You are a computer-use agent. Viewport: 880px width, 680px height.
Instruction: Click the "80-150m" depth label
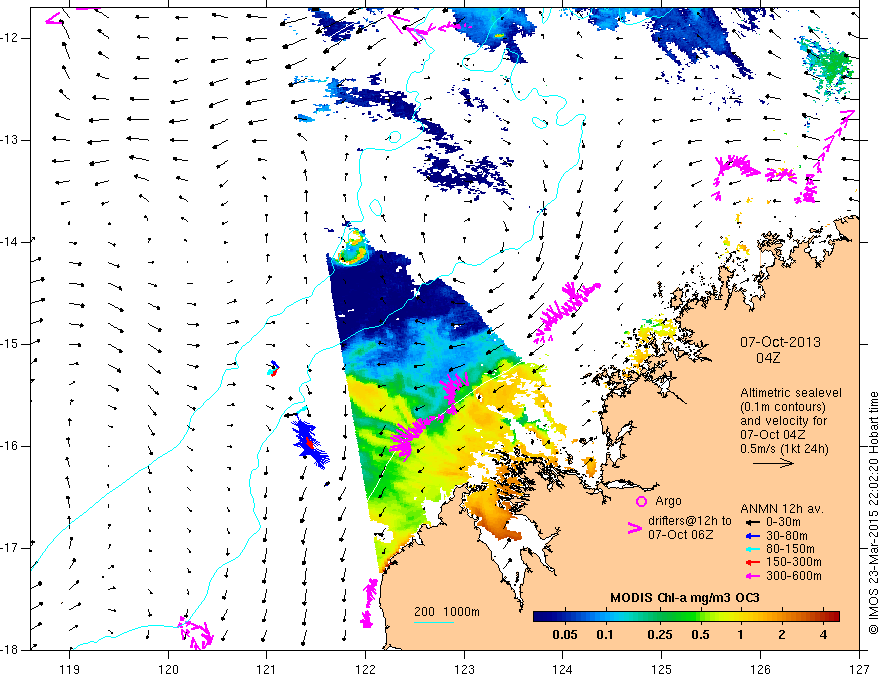[790, 549]
